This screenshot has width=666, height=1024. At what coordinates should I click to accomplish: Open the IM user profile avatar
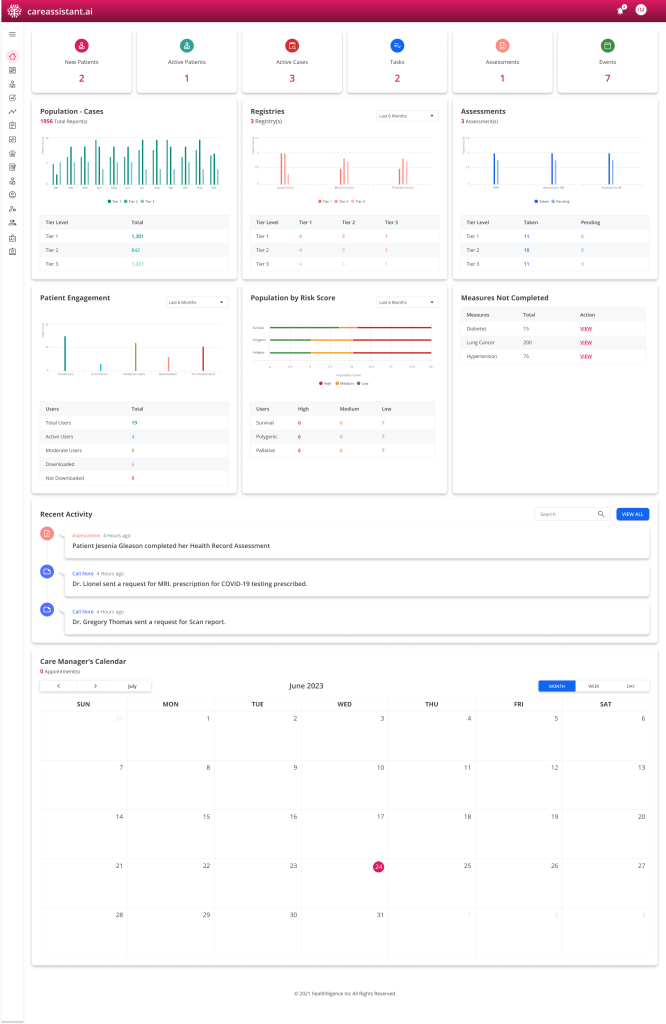point(641,10)
